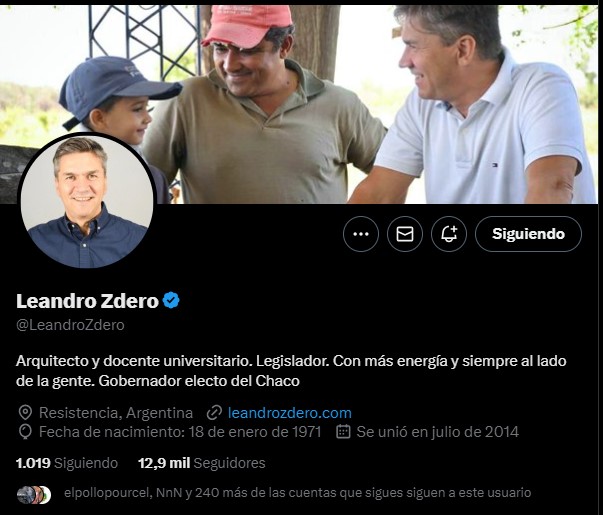Click the Se unió en julio de 2014 text

[x=437, y=432]
